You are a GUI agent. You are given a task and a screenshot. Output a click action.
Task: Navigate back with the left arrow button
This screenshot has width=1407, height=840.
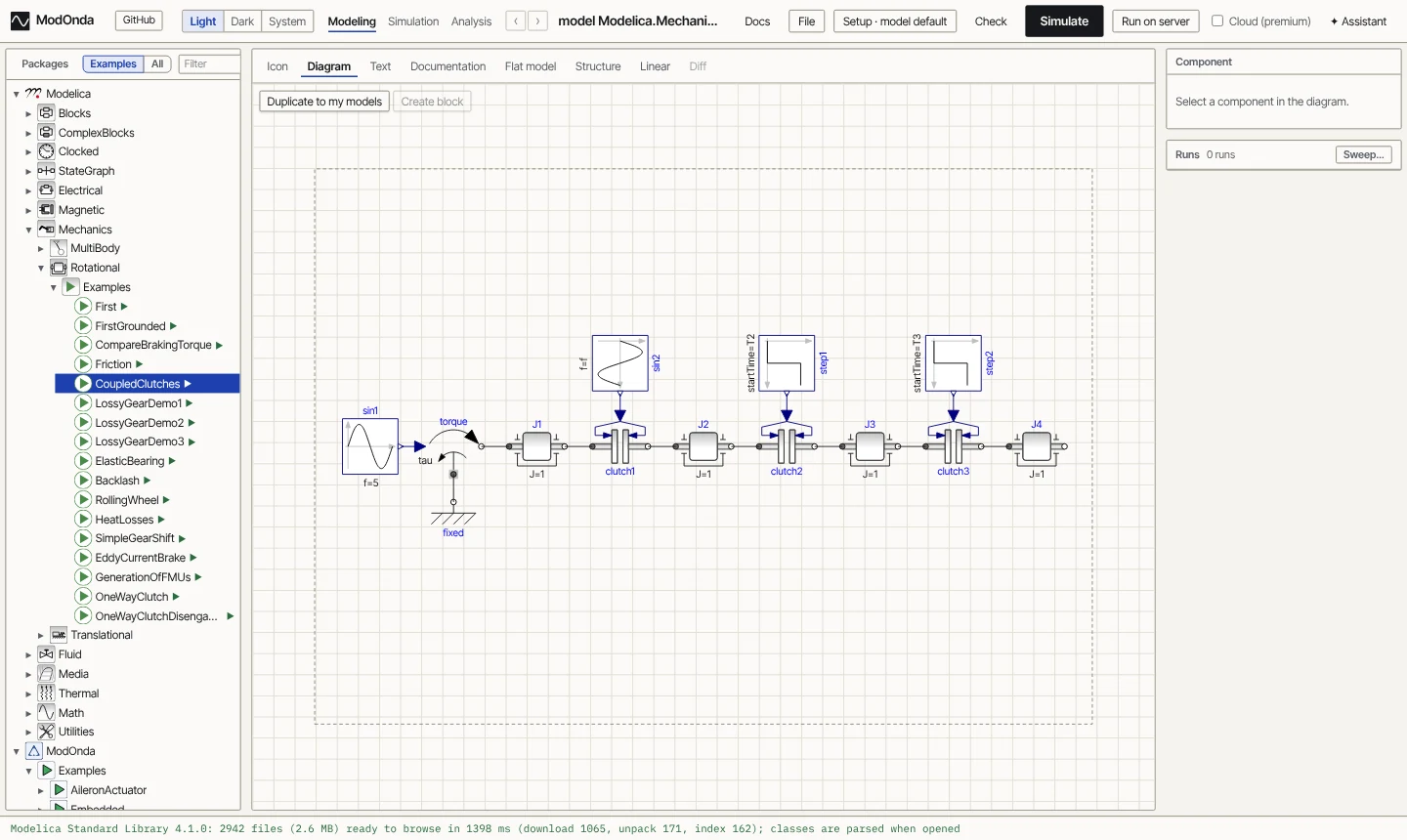point(516,21)
